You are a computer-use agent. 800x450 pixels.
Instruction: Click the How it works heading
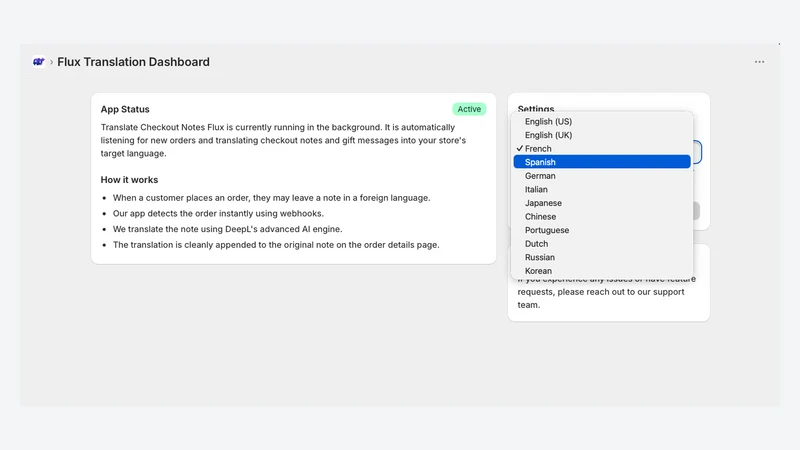tap(129, 180)
